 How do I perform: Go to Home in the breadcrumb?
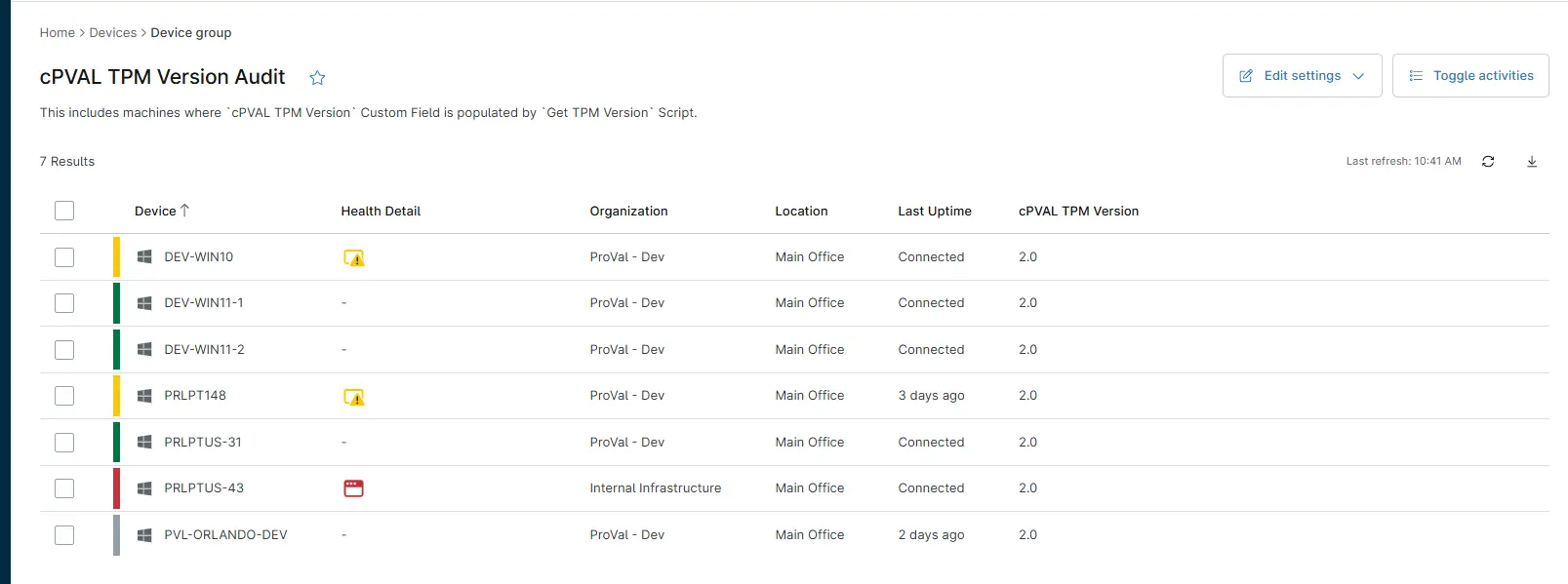point(57,33)
